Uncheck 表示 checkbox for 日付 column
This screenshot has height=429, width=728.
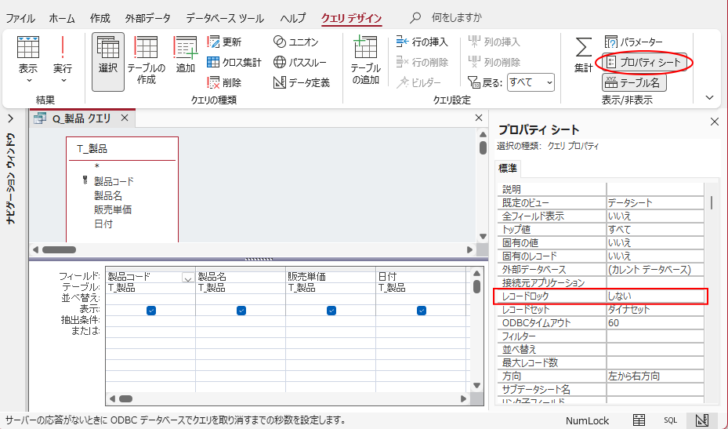[x=421, y=310]
